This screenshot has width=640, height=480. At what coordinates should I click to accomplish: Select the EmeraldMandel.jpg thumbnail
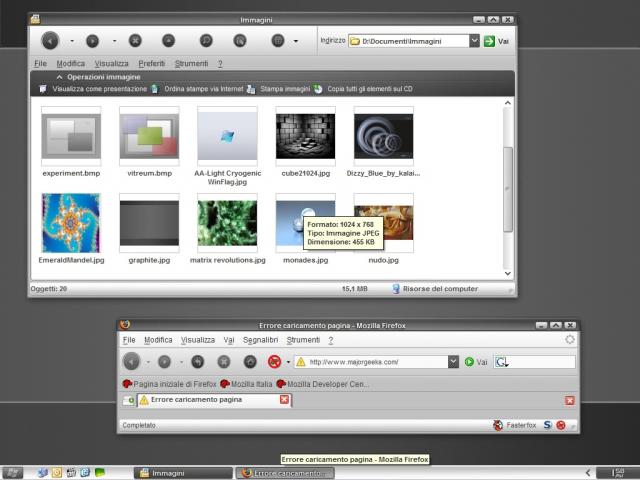[71, 223]
